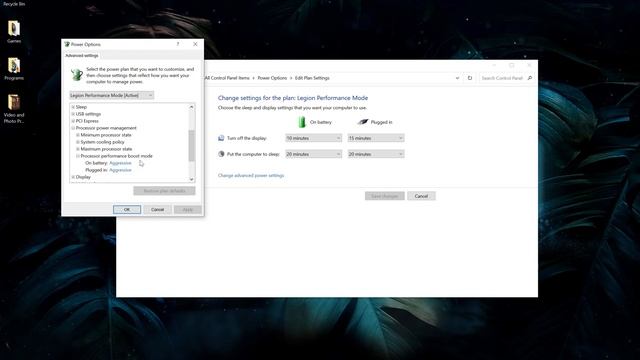Viewport: 640px width, 360px height.
Task: Expand the PCI Express node
Action: 73,121
